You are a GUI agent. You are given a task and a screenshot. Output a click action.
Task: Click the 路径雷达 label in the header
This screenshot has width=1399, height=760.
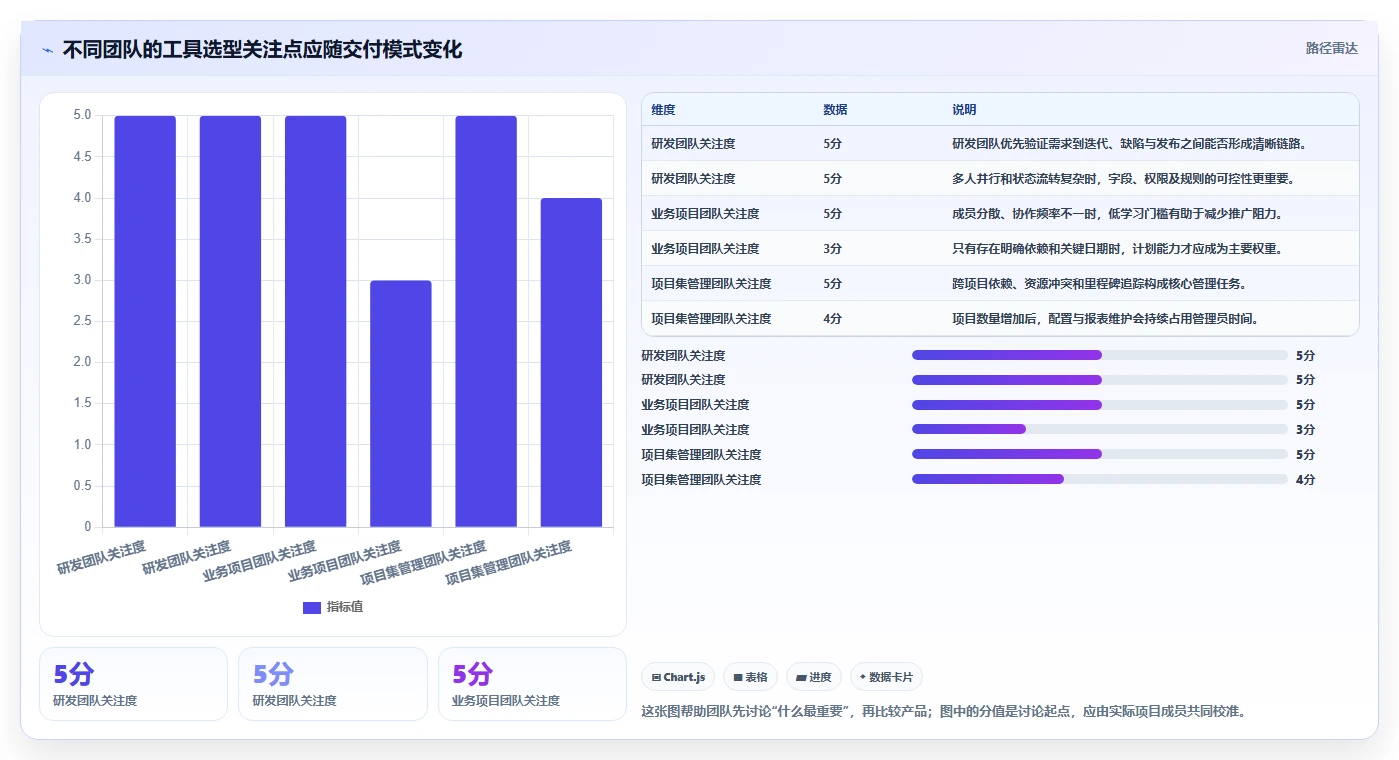pos(1332,48)
